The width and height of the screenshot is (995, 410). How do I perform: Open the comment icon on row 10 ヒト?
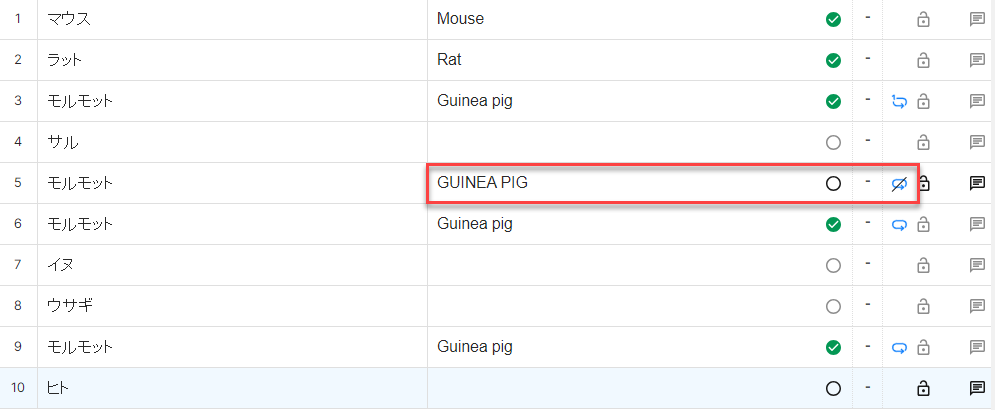(x=977, y=388)
